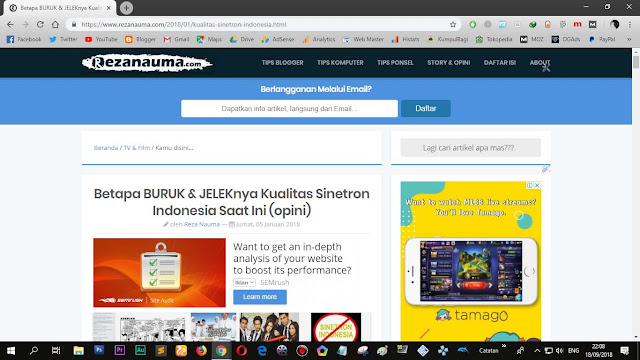This screenshot has height=360, width=640.
Task: Open a new browser tab
Action: click(x=127, y=8)
